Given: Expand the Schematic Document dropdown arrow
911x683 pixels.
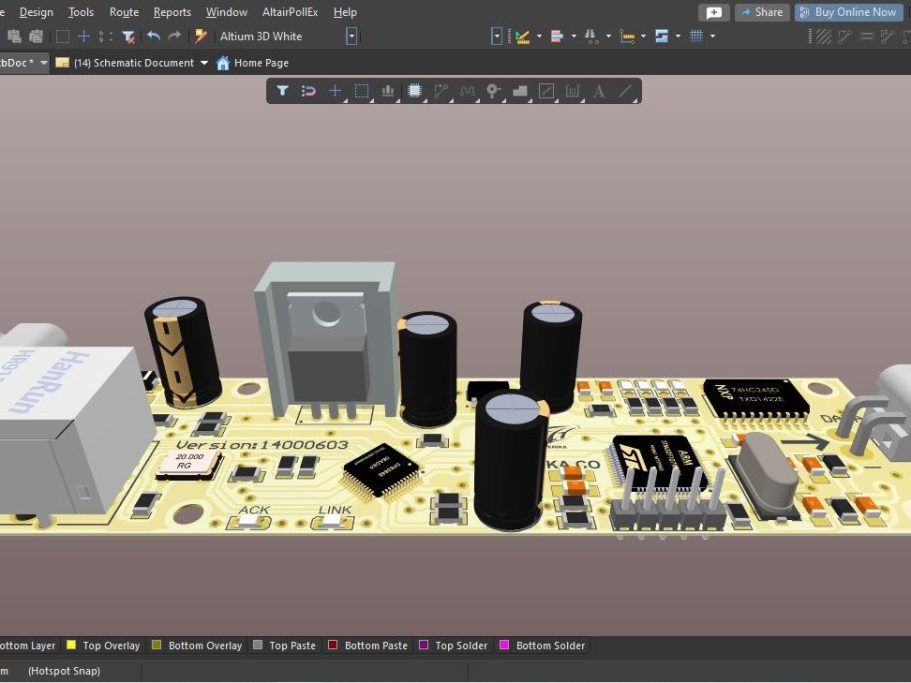Looking at the screenshot, I should click(204, 63).
